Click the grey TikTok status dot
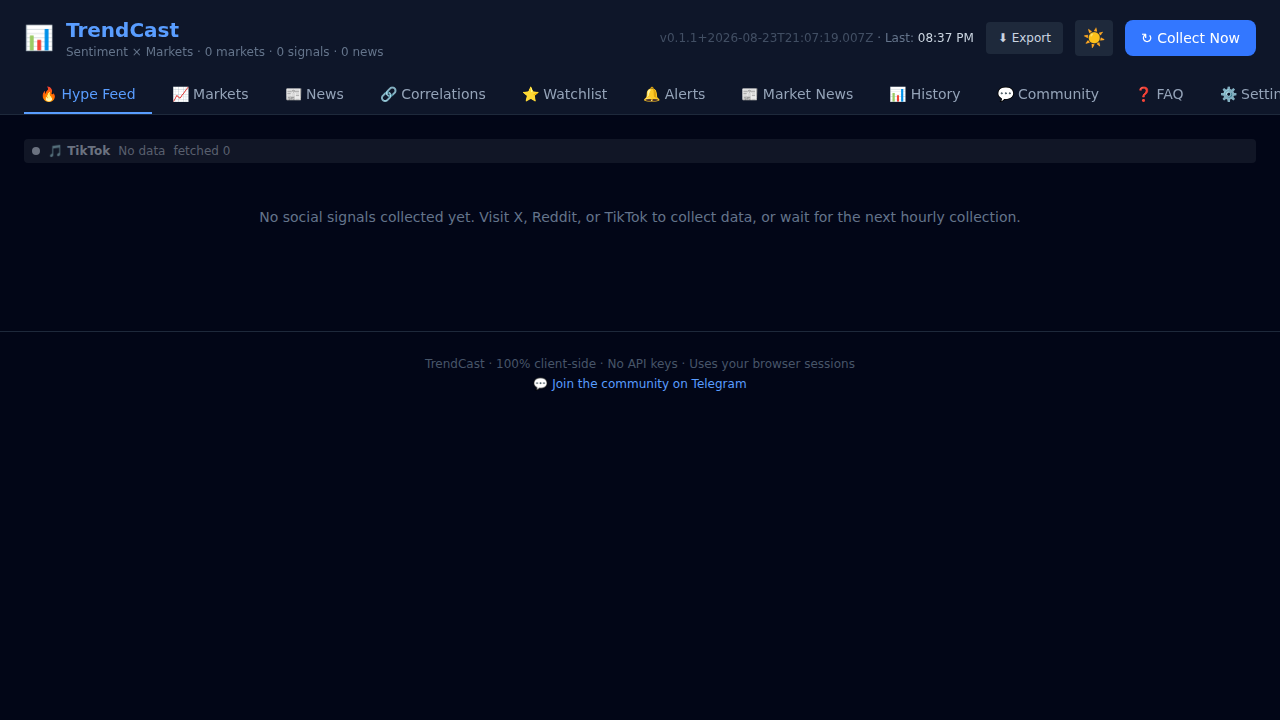The image size is (1280, 720). coord(36,151)
